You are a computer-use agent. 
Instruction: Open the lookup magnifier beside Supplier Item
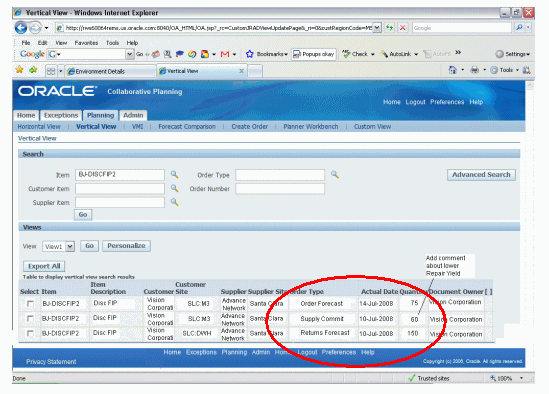[174, 202]
